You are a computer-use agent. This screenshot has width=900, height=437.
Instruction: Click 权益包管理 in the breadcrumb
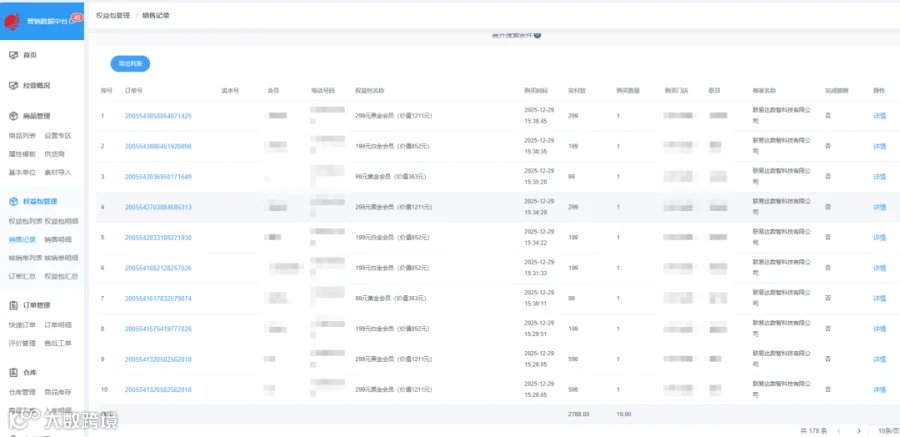click(x=113, y=16)
